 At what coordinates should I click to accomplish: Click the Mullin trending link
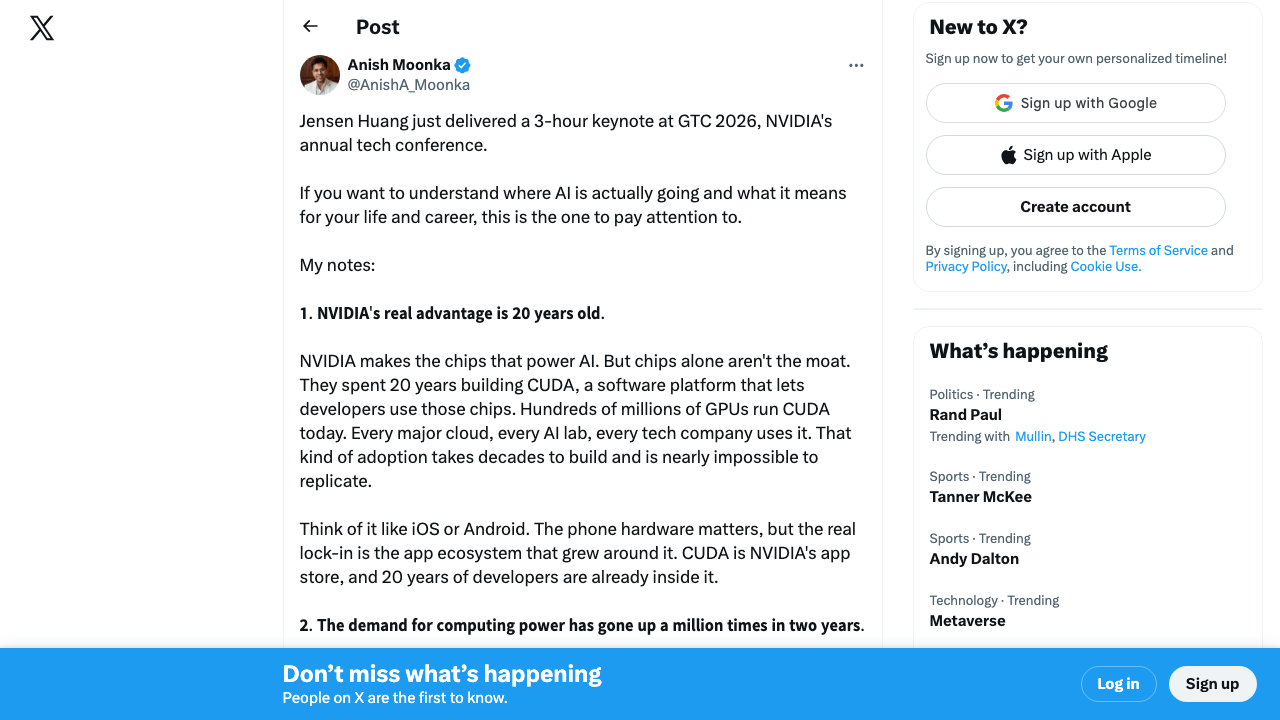(x=1033, y=436)
